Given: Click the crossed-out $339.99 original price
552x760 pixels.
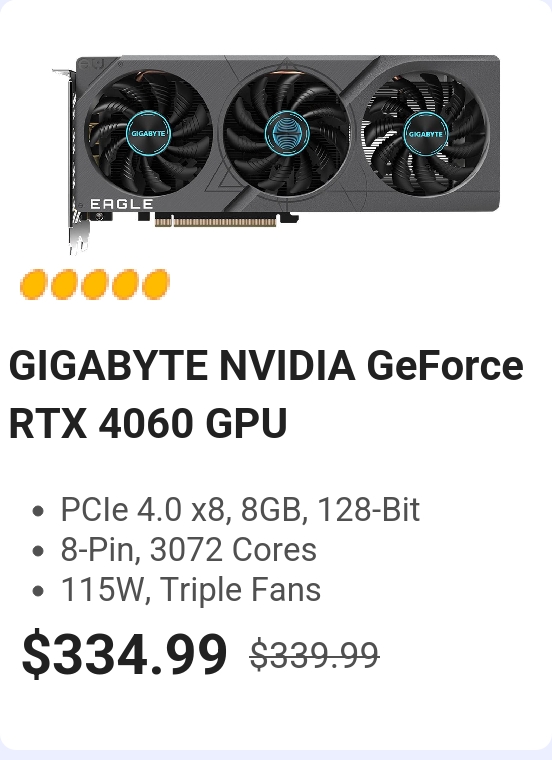Looking at the screenshot, I should pos(314,655).
